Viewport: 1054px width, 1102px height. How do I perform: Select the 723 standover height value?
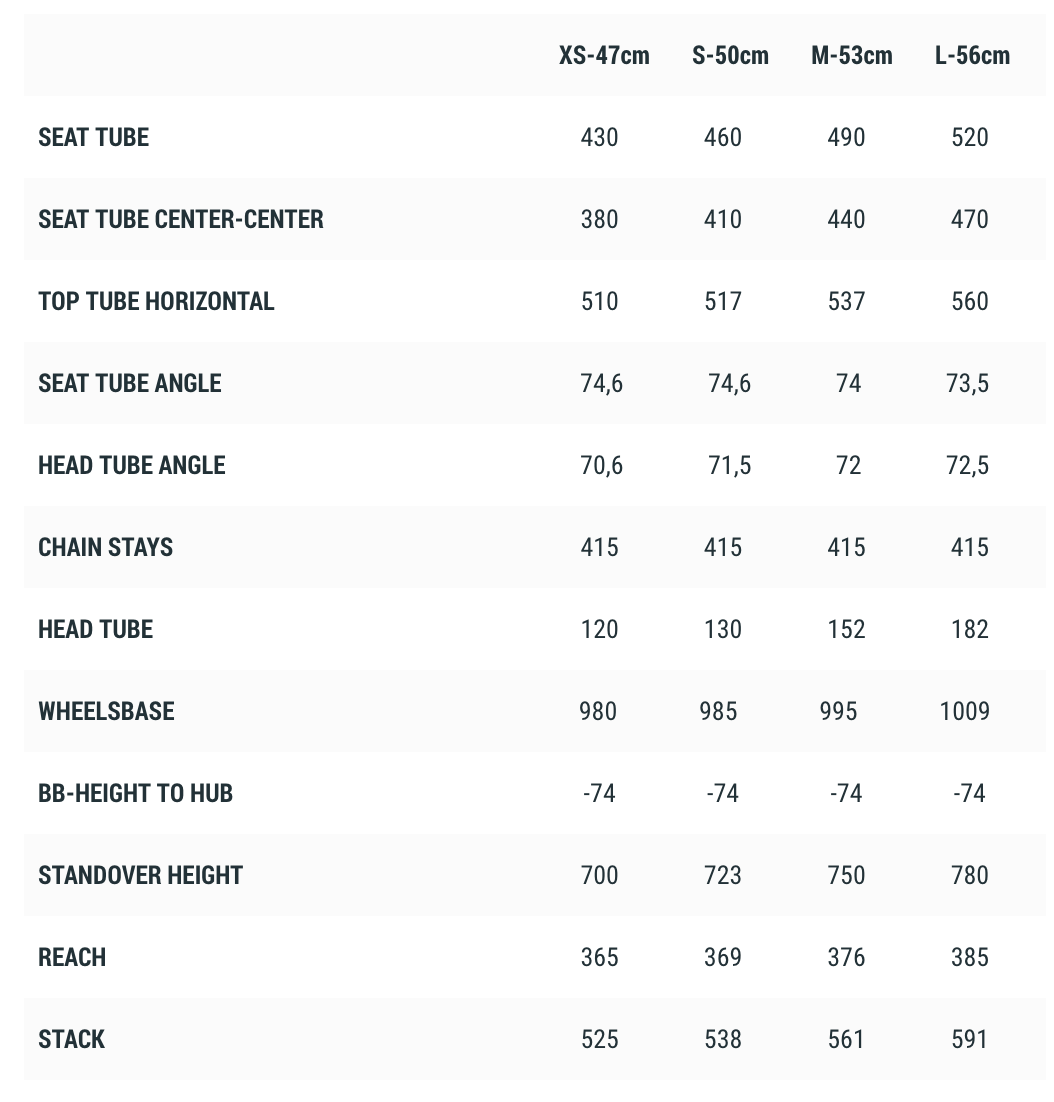point(723,875)
